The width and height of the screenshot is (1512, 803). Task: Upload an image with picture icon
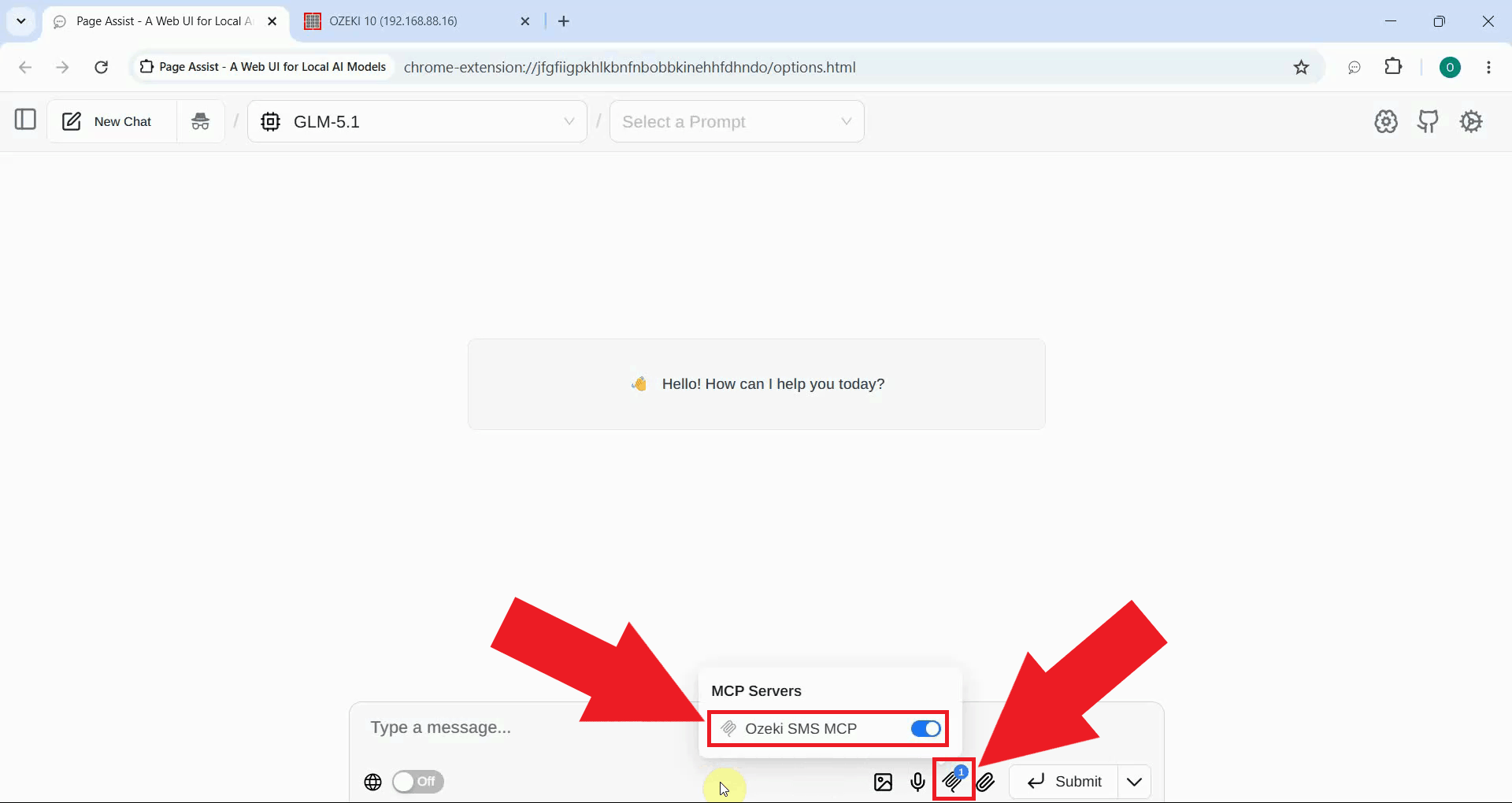tap(884, 782)
